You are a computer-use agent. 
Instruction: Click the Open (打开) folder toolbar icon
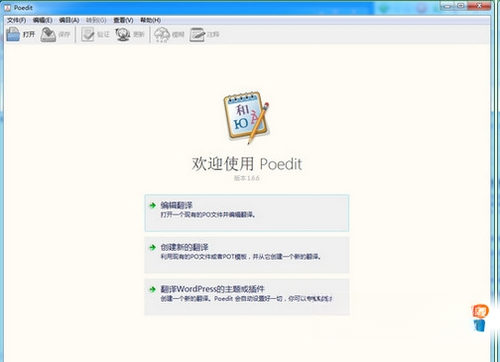click(13, 34)
